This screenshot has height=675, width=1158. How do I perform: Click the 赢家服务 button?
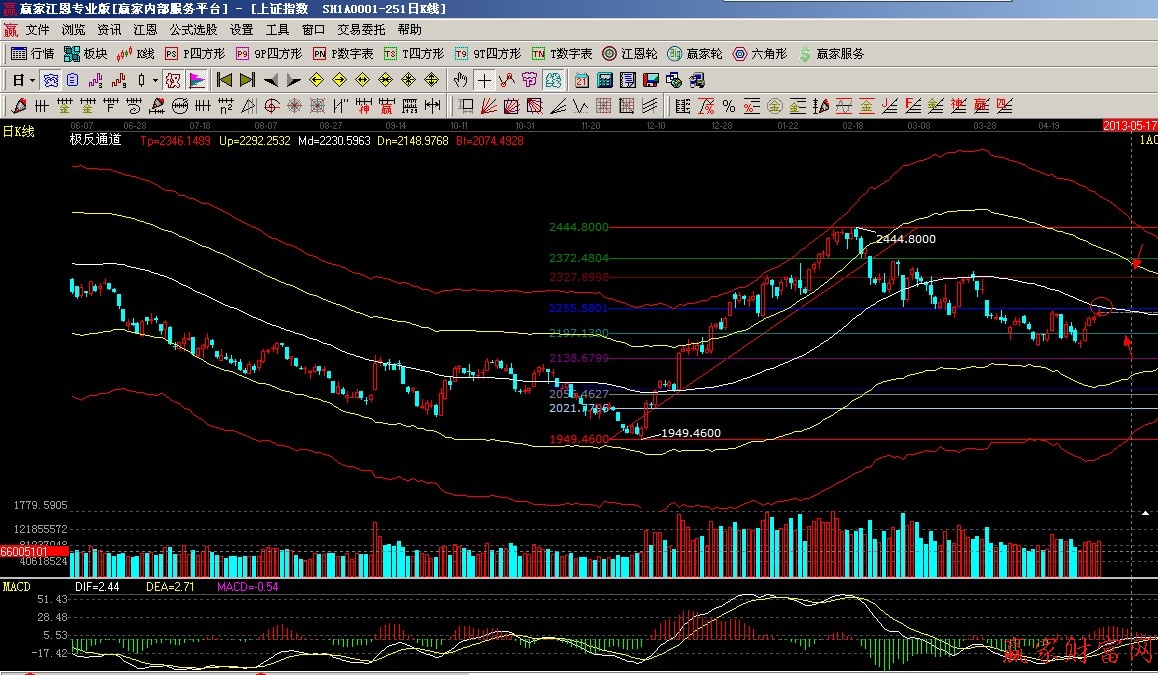[830, 54]
